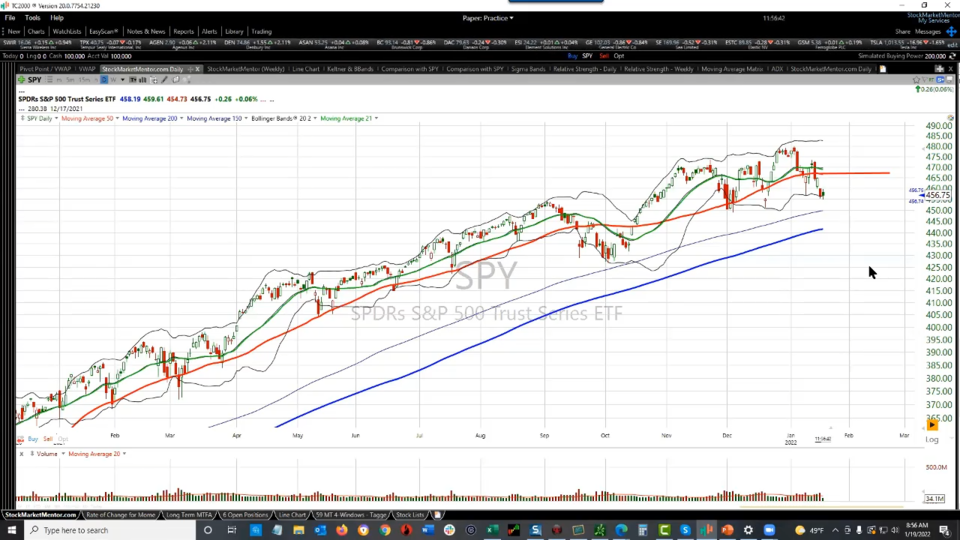960x540 pixels.
Task: Click Windows Start button
Action: point(12,530)
